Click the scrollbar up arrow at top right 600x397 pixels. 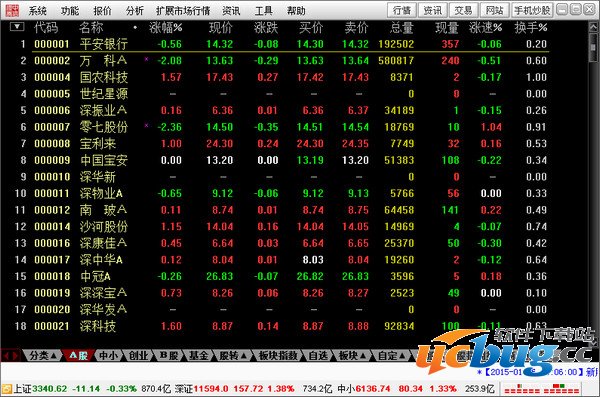pos(593,28)
